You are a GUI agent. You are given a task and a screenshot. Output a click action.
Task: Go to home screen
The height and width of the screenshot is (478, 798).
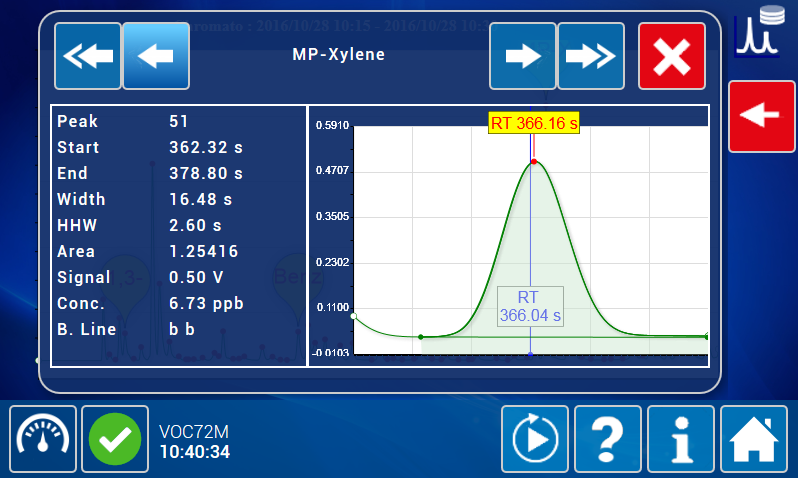[x=754, y=439]
